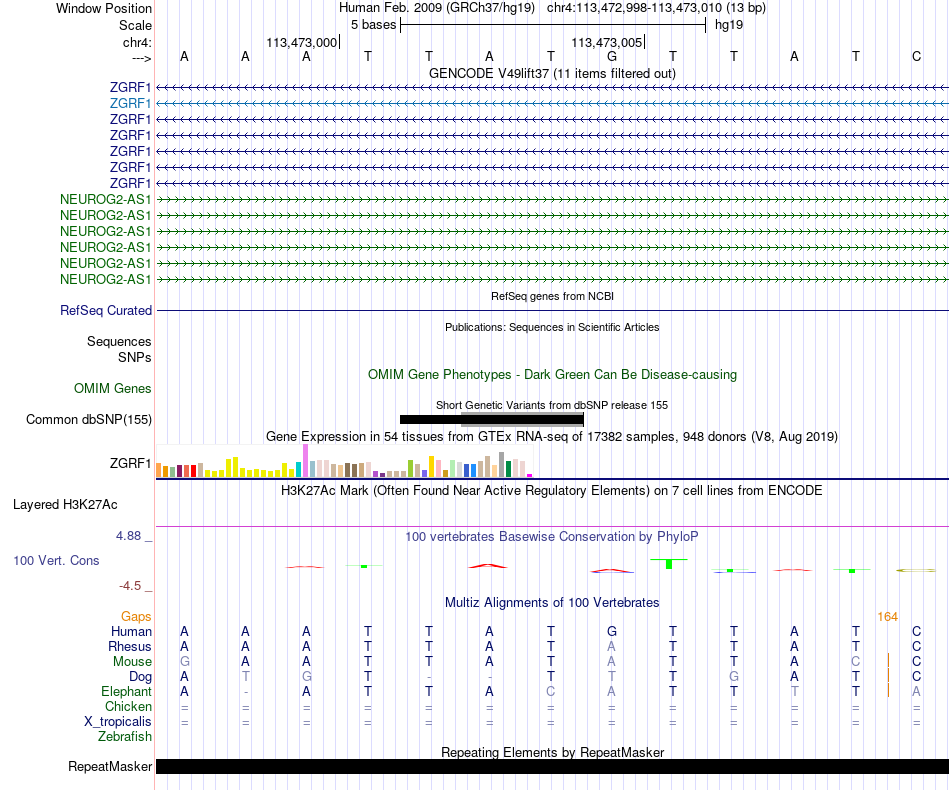
Task: Open 'RefSeq genes from NCBI' track title
Action: [552, 296]
